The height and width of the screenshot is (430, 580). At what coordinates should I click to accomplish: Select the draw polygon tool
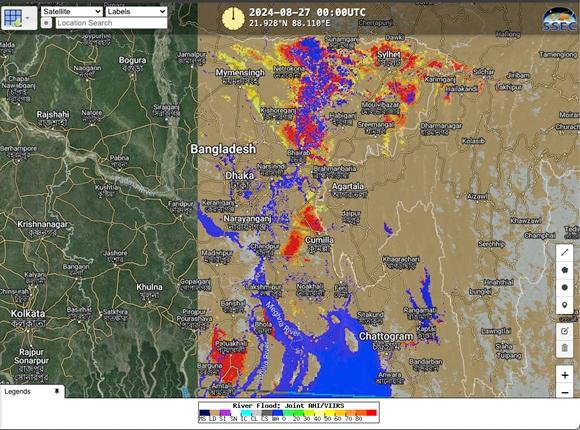[564, 270]
